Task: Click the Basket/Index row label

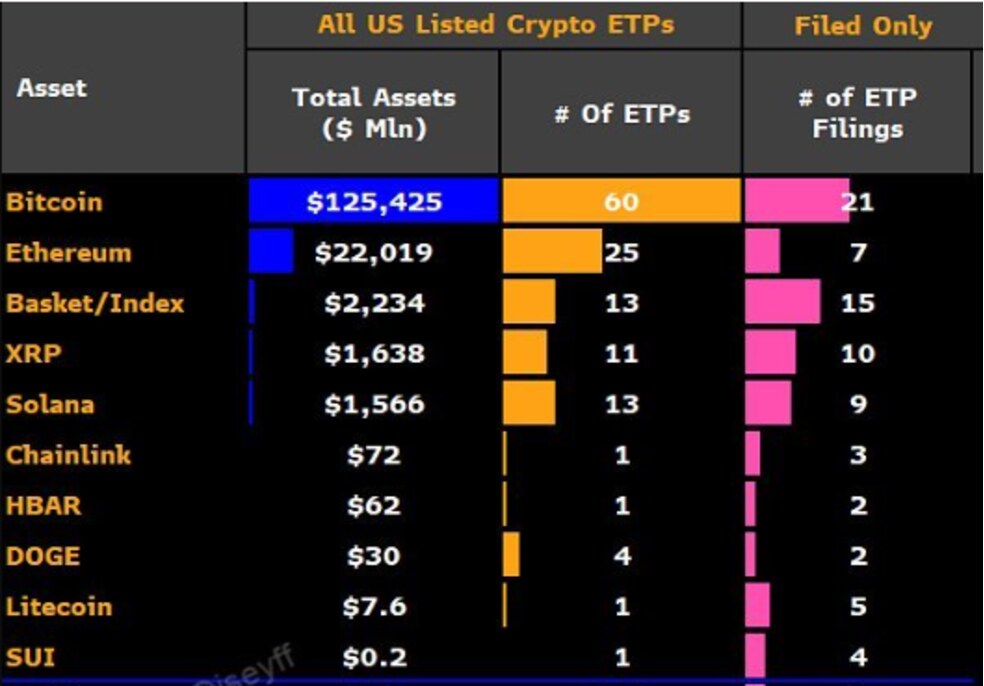Action: pyautogui.click(x=95, y=303)
